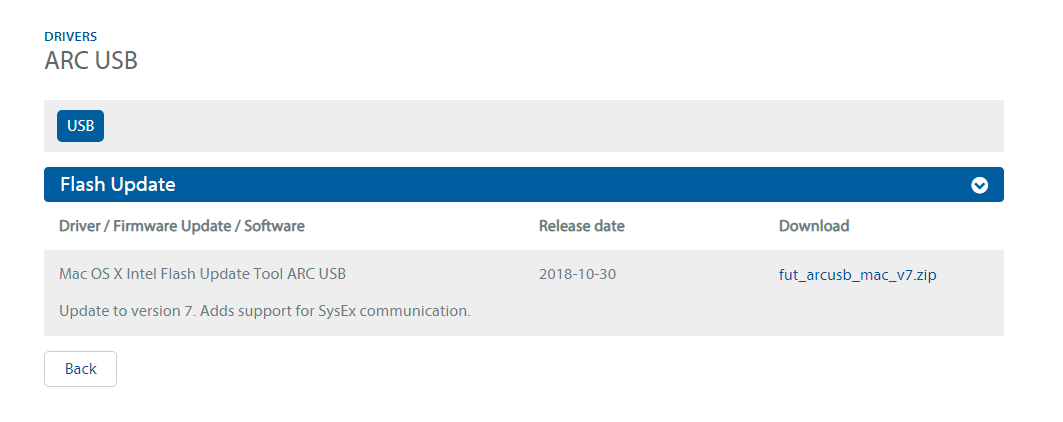Open the zip download link for Mac
Viewport: 1063px width, 422px height.
click(857, 274)
